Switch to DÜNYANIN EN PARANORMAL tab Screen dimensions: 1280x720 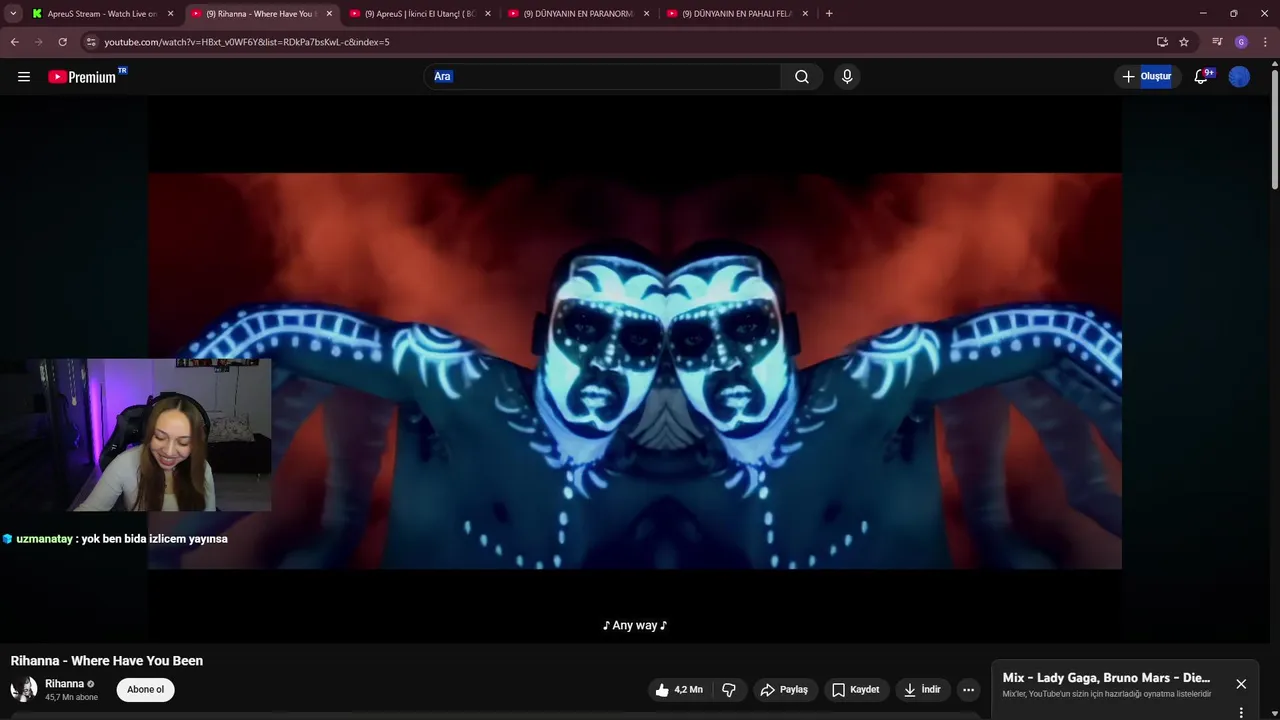click(579, 14)
